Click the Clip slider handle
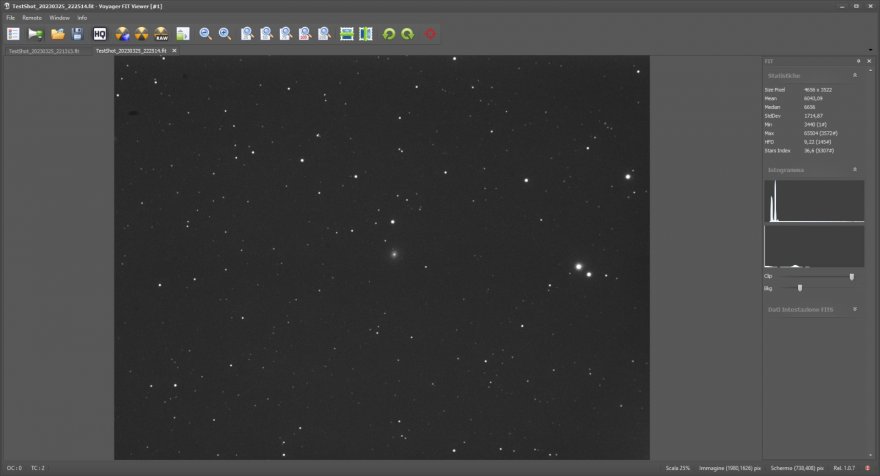 pyautogui.click(x=852, y=276)
